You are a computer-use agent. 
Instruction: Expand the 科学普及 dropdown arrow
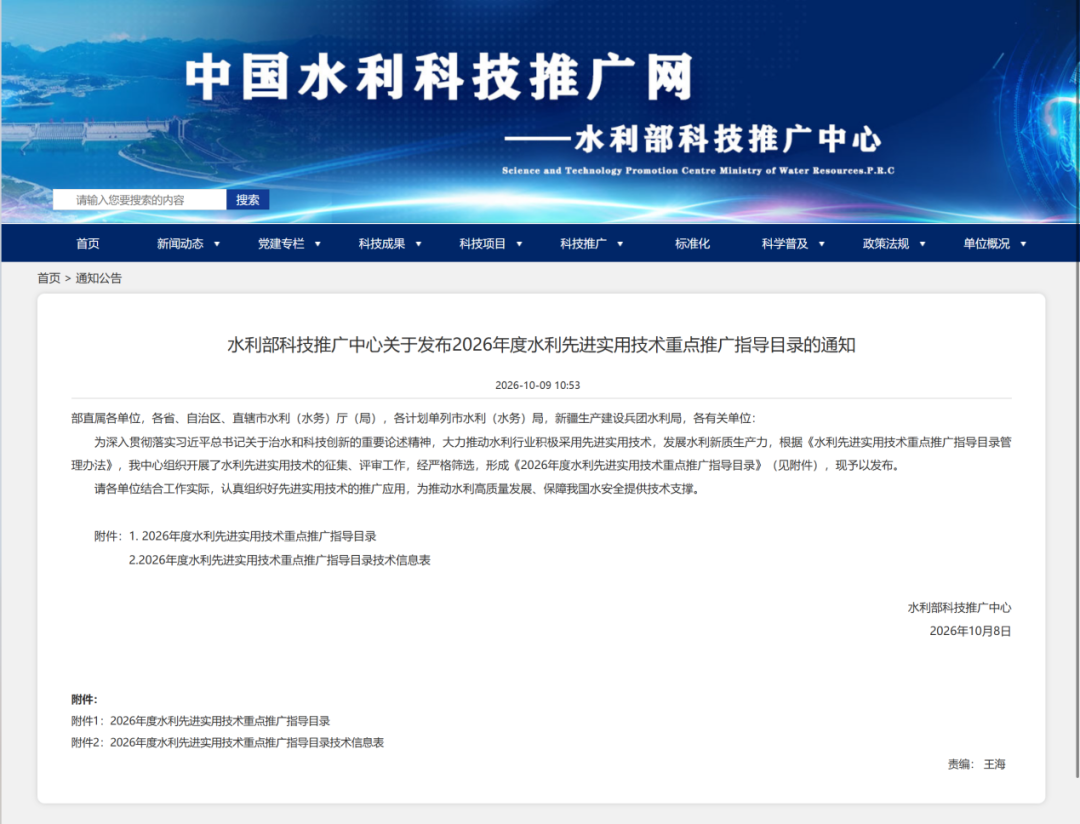click(x=822, y=244)
